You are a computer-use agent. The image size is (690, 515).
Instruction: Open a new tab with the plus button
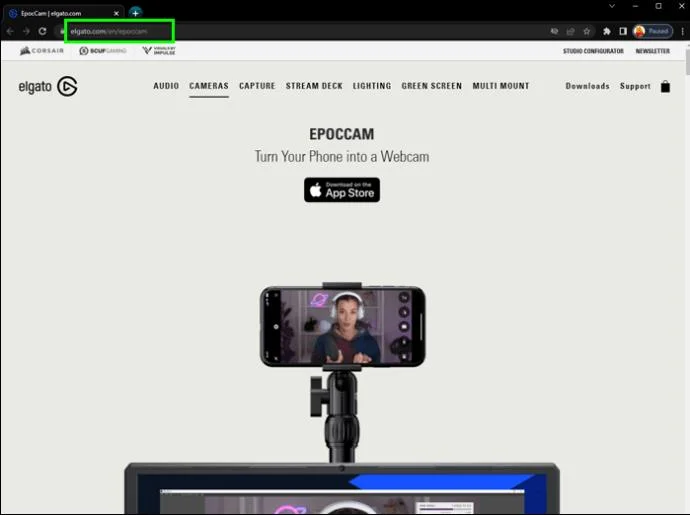coord(136,13)
